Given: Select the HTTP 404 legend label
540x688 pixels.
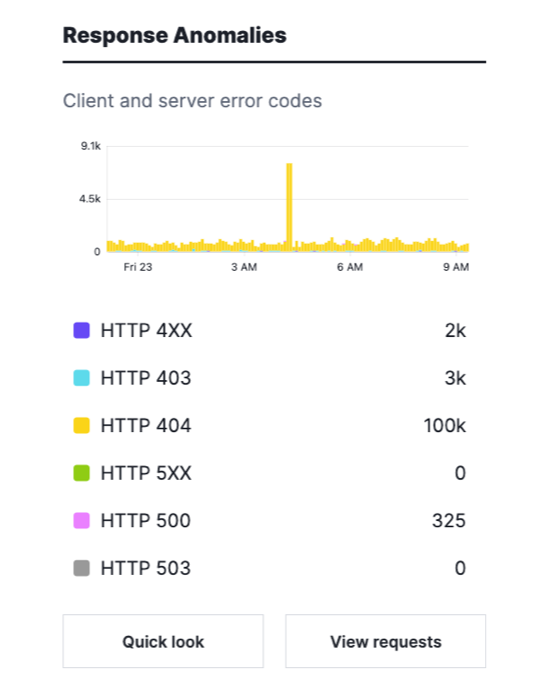Looking at the screenshot, I should pos(146,425).
